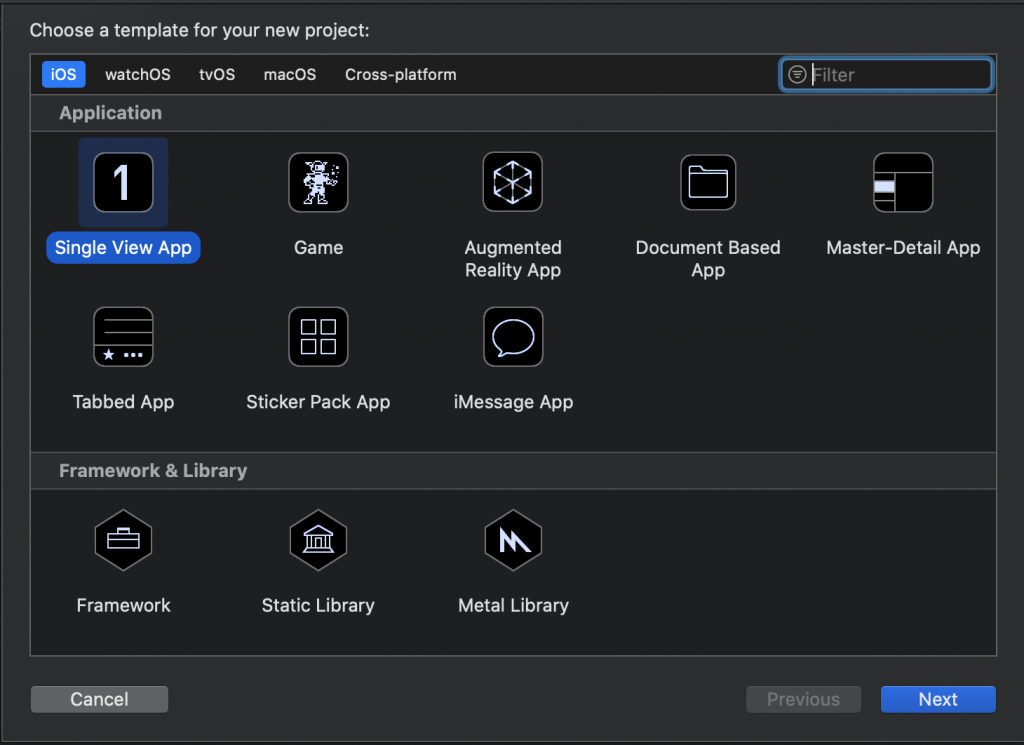Choose the Master-Detail App icon
Viewport: 1024px width, 745px height.
[x=903, y=182]
